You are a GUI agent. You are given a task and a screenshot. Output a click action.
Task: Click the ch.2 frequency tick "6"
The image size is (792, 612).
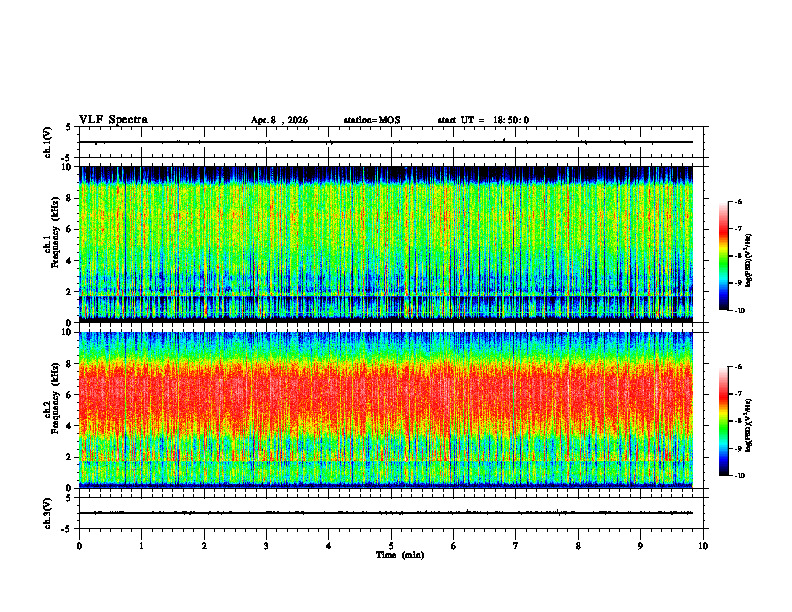pyautogui.click(x=70, y=395)
